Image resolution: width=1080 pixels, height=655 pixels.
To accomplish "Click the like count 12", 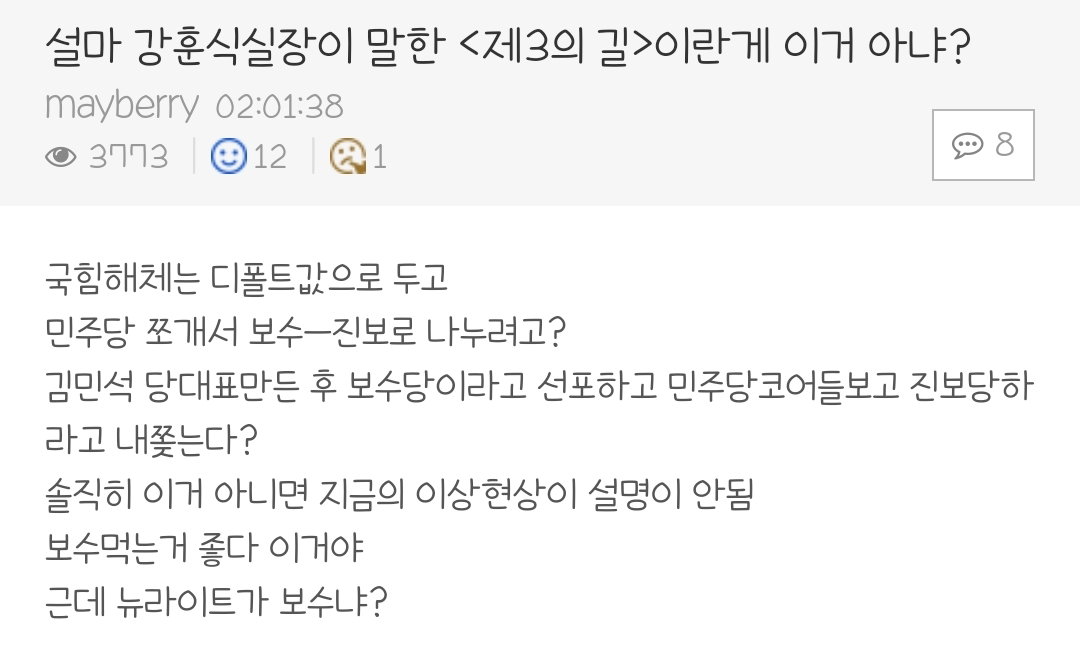I will click(270, 157).
